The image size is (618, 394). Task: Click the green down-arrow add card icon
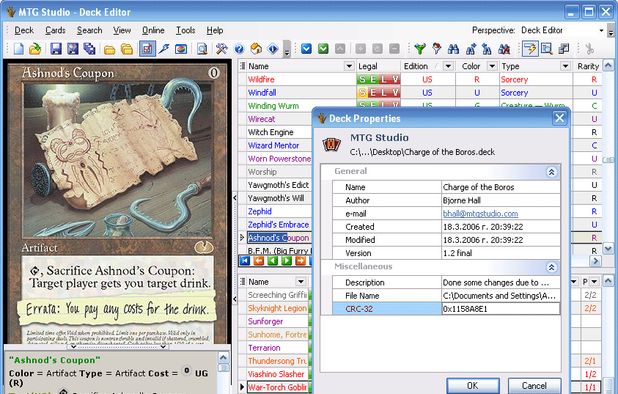323,49
